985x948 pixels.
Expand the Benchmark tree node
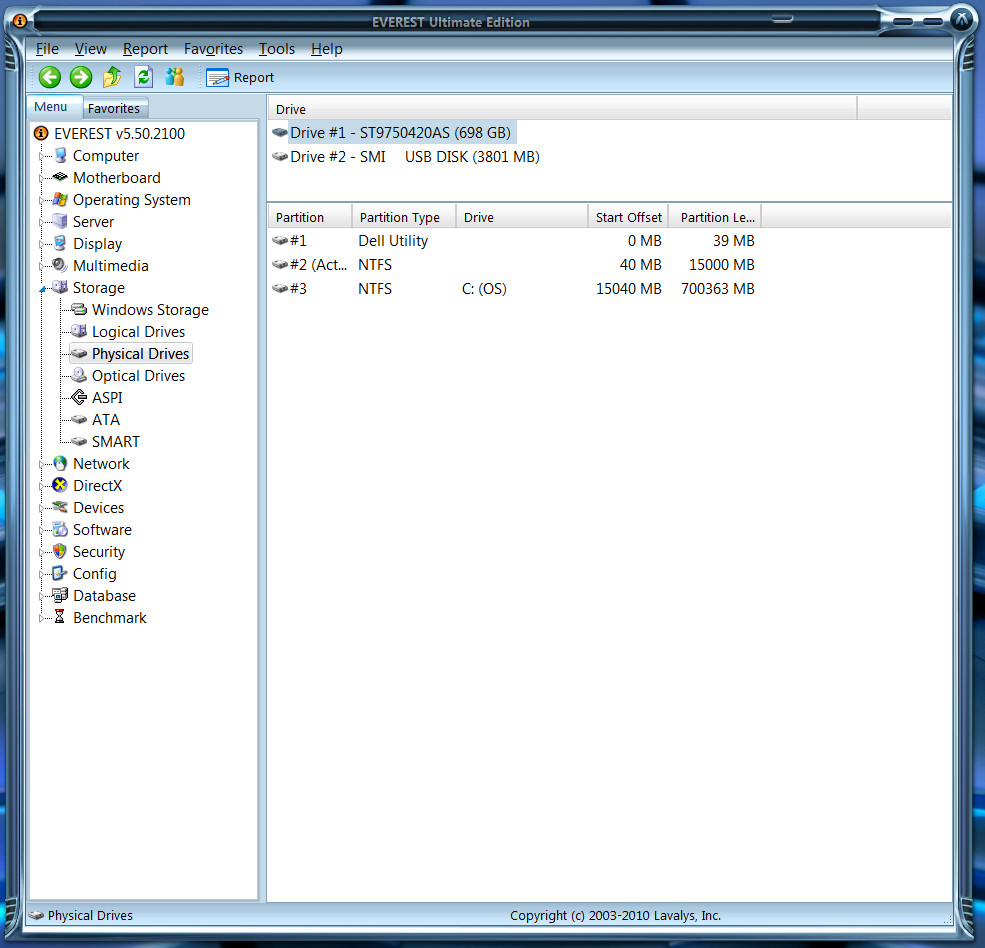coord(42,618)
